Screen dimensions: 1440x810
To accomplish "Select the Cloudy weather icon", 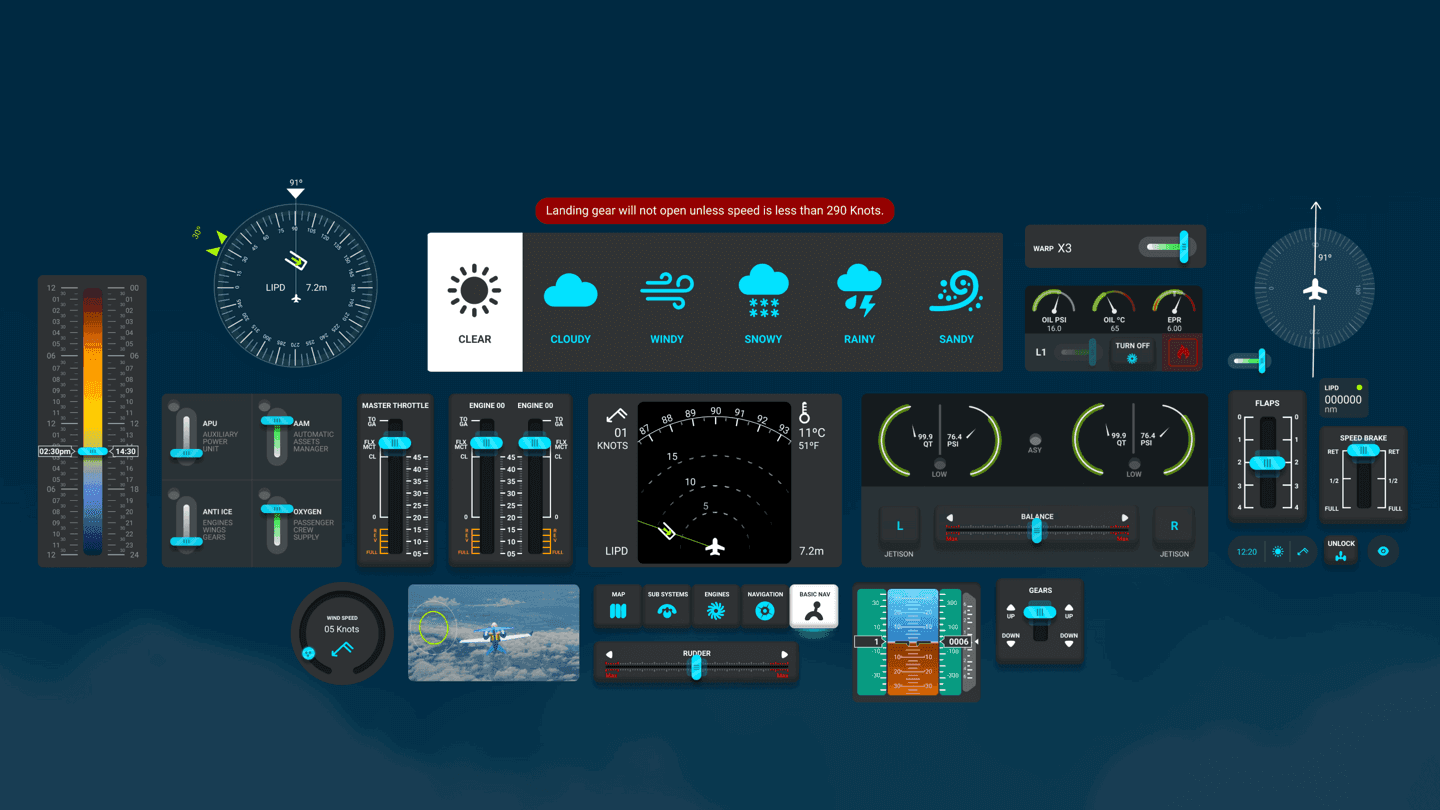I will 570,291.
